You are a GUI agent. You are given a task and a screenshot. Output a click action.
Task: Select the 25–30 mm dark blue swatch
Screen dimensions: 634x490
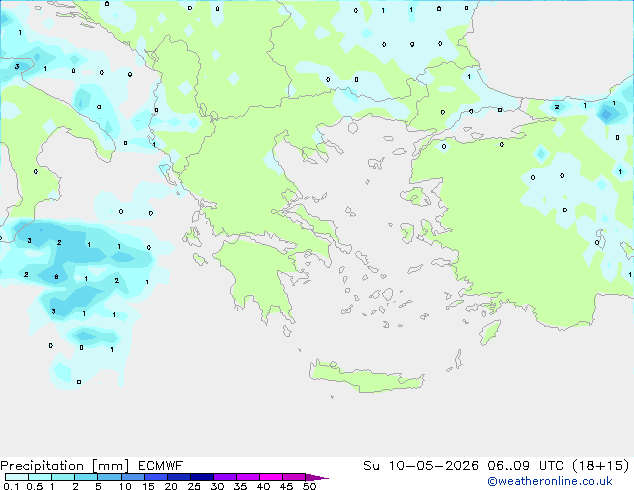201,477
